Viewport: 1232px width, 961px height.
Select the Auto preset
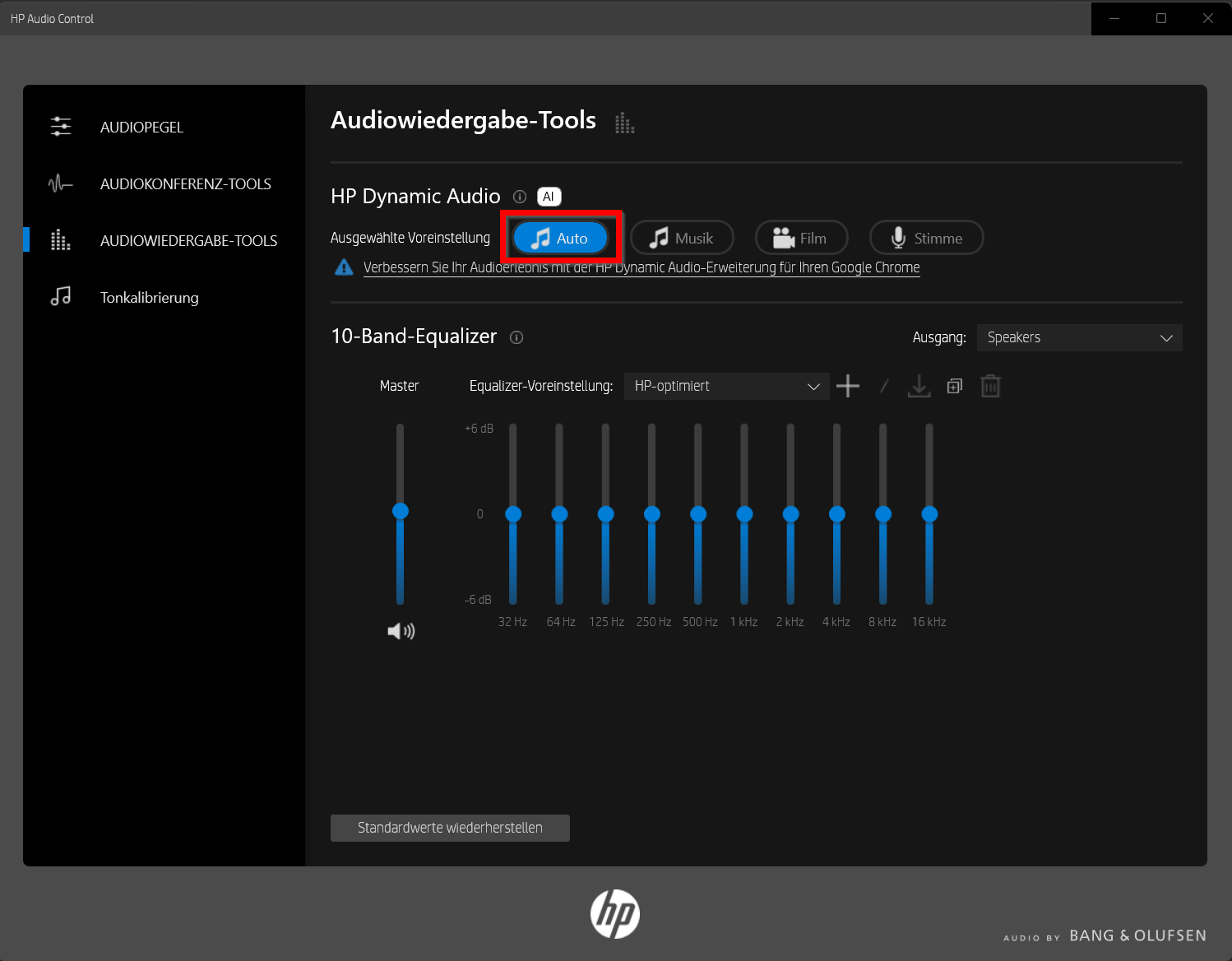tap(561, 238)
